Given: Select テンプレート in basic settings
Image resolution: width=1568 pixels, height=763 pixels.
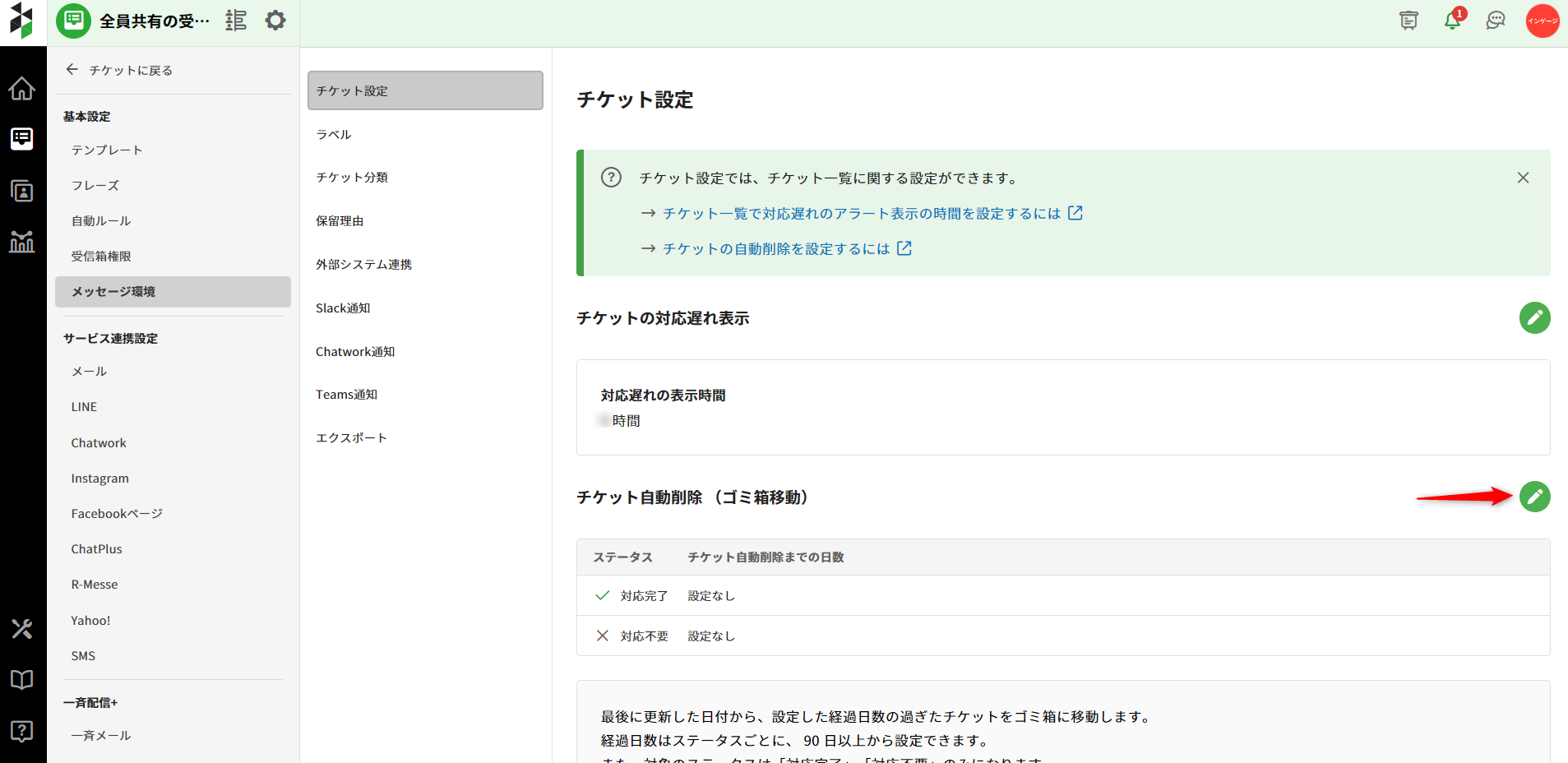Looking at the screenshot, I should (x=107, y=150).
